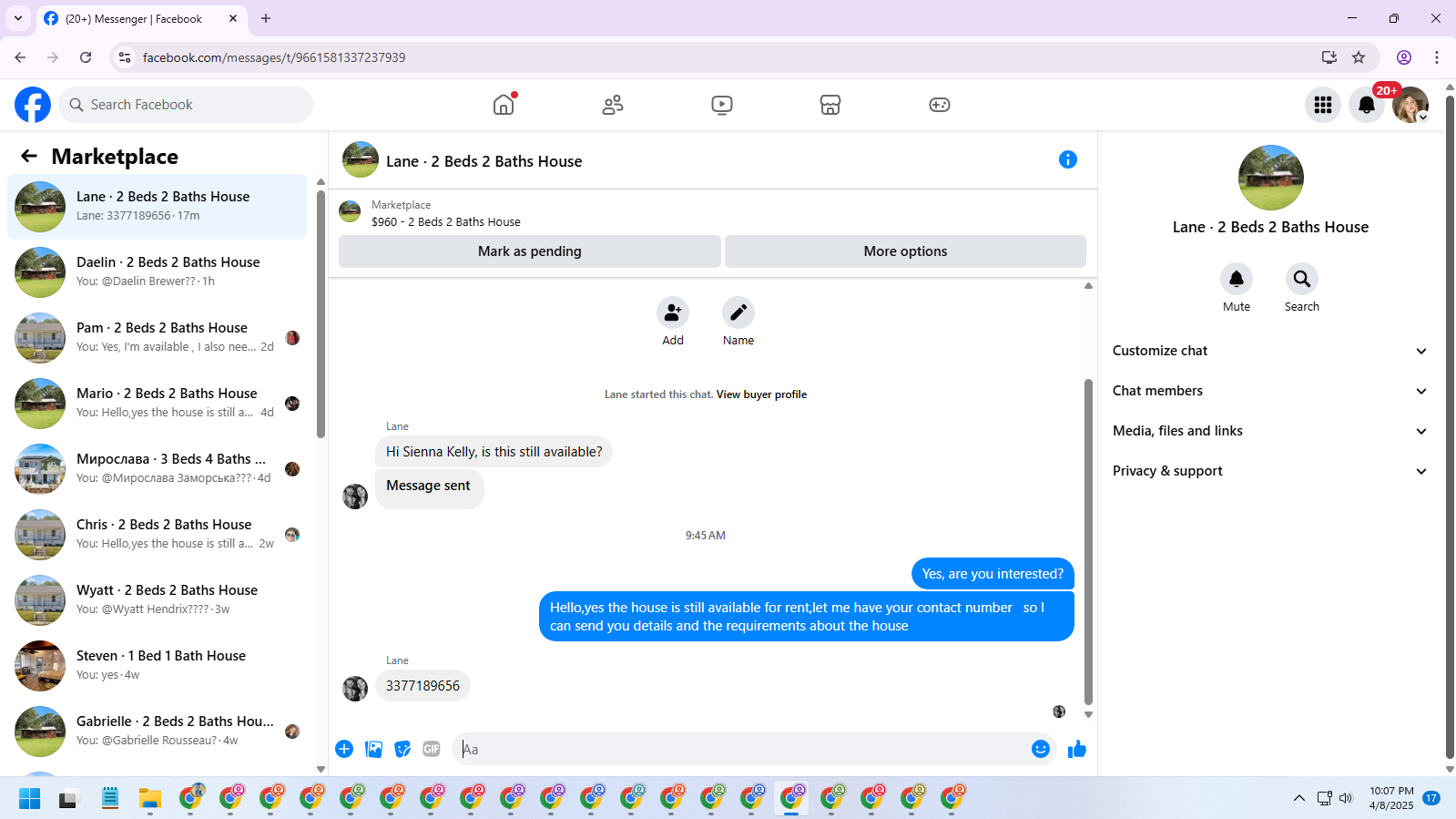Open account profile picture menu
This screenshot has height=819, width=1456.
click(x=1410, y=105)
